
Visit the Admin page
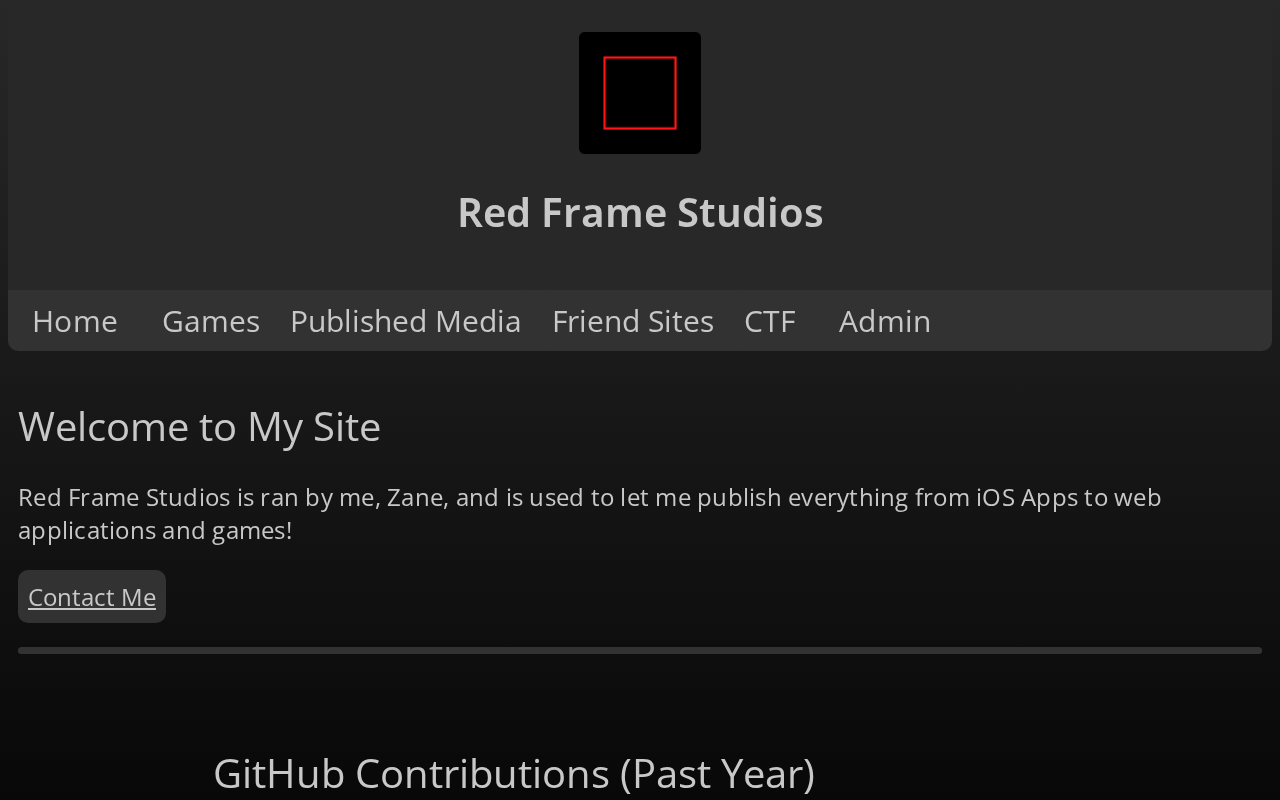click(x=885, y=321)
